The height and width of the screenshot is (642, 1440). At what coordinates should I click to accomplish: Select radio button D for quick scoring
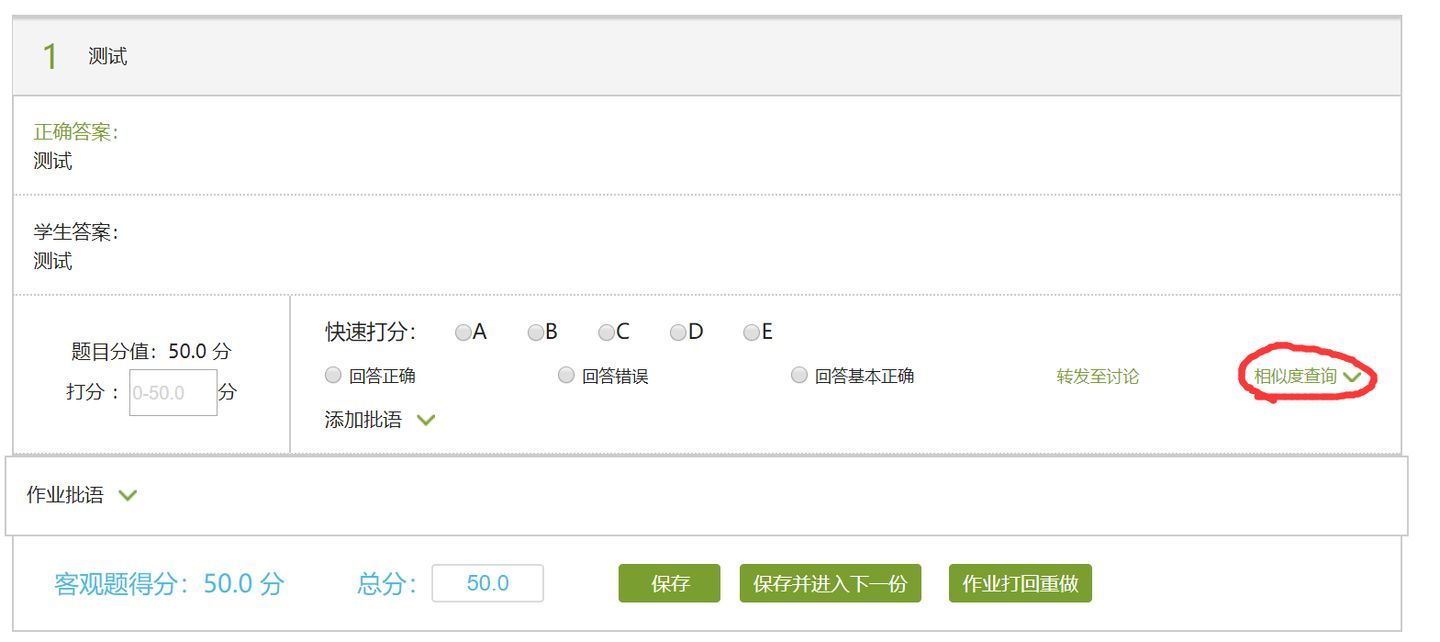click(x=676, y=331)
